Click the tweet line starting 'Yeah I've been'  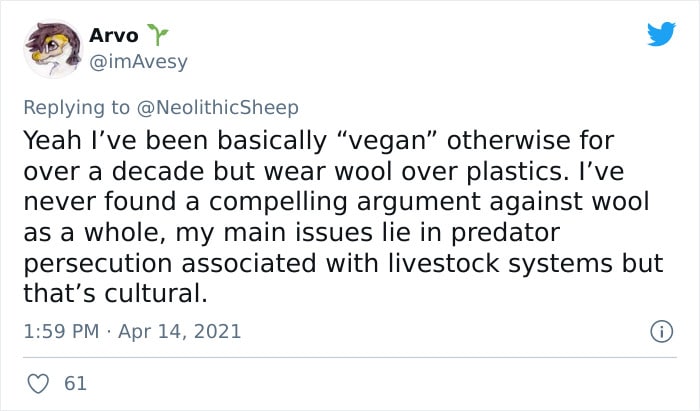click(x=319, y=141)
